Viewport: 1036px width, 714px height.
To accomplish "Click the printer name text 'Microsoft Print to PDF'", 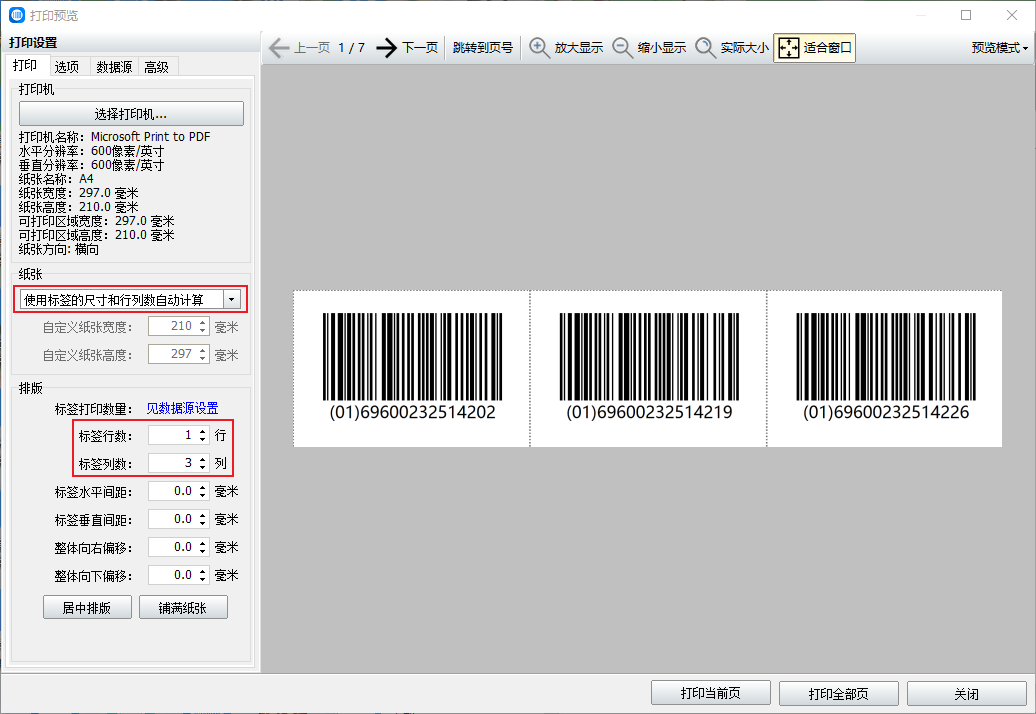I will coord(151,137).
